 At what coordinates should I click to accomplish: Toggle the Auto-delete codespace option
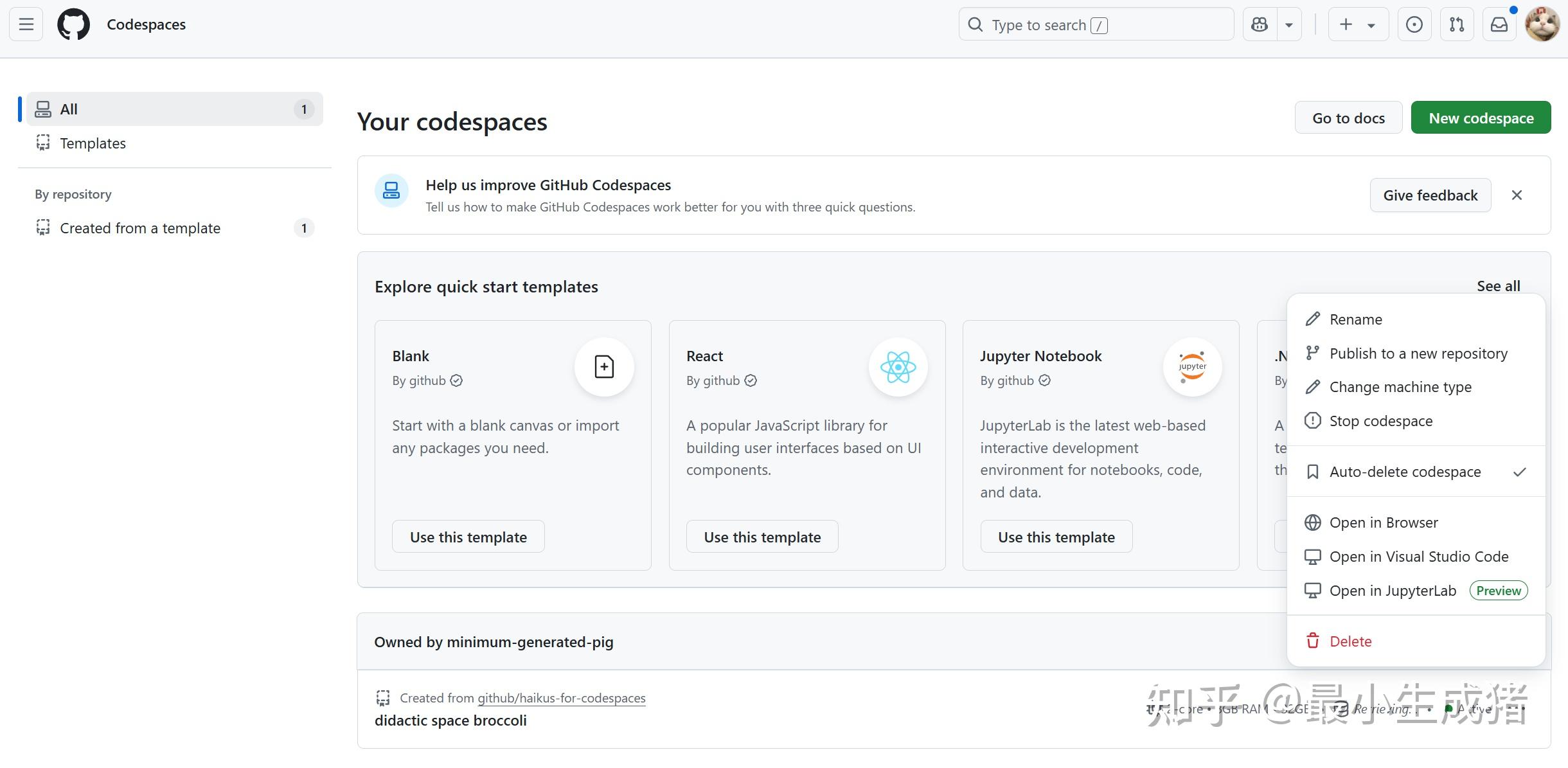point(1405,471)
